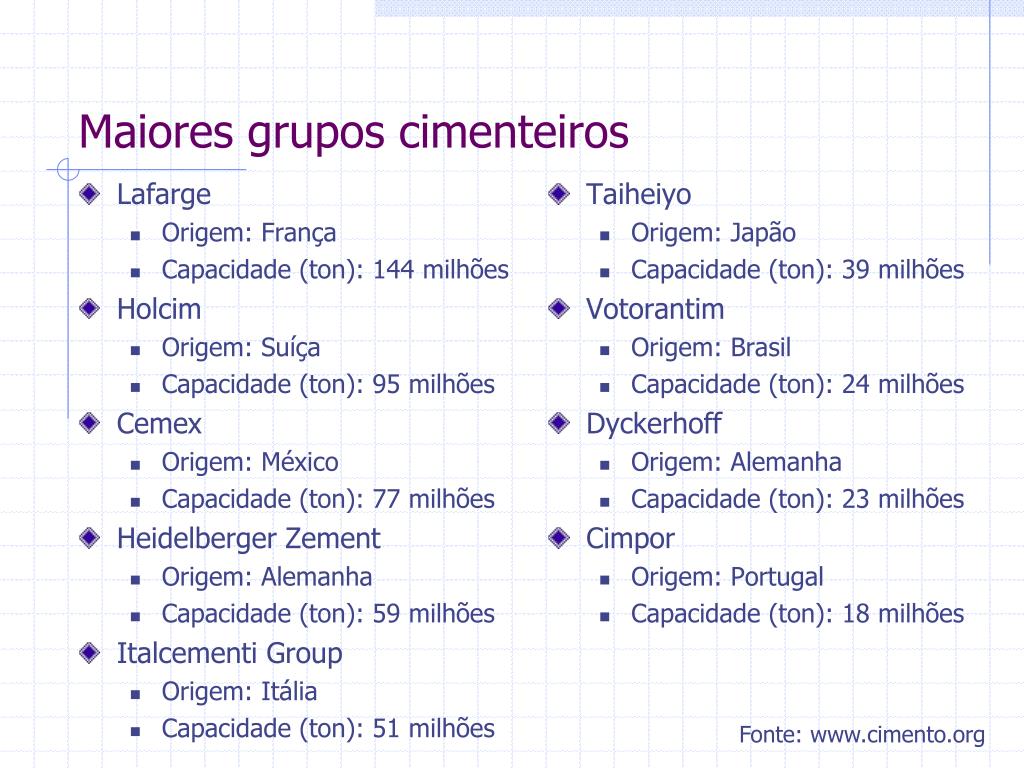Click 'Origem: México' line
The image size is (1024, 768).
coord(250,462)
